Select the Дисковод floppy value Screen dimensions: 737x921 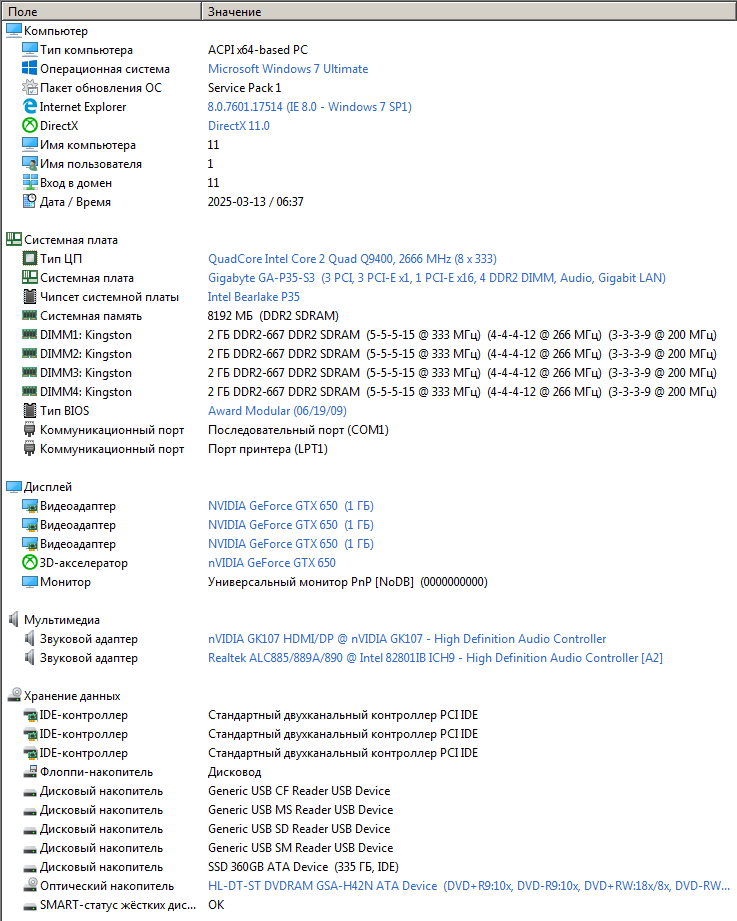234,772
